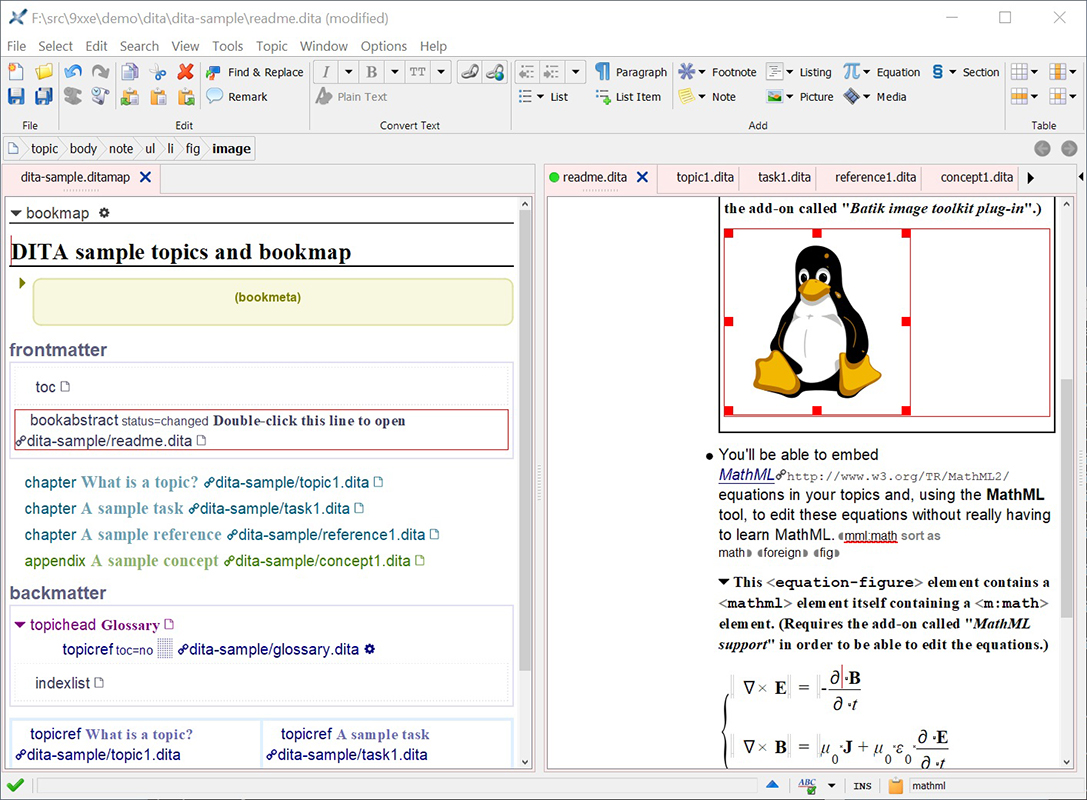Insert a Paragraph using the pilcrow icon
The width and height of the screenshot is (1087, 800).
point(603,72)
